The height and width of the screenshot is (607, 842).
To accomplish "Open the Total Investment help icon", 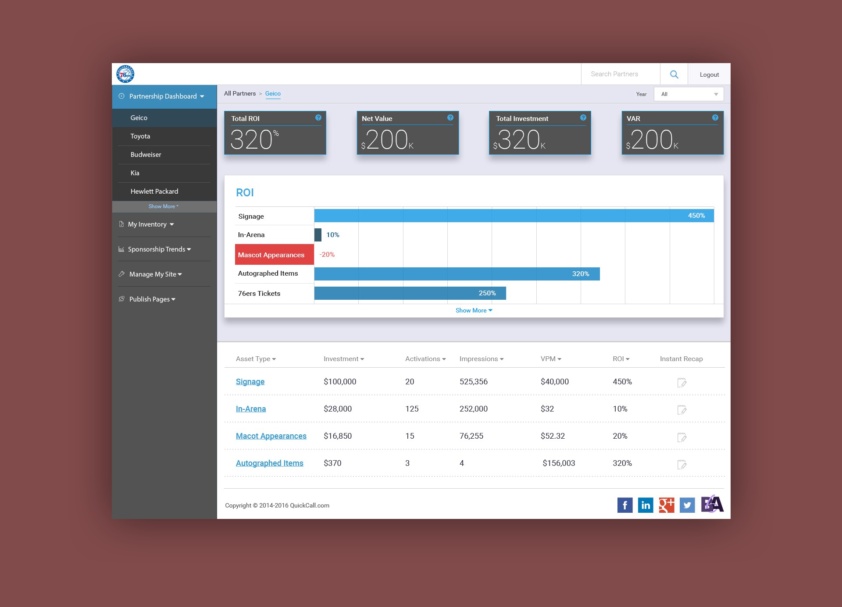I will (583, 118).
